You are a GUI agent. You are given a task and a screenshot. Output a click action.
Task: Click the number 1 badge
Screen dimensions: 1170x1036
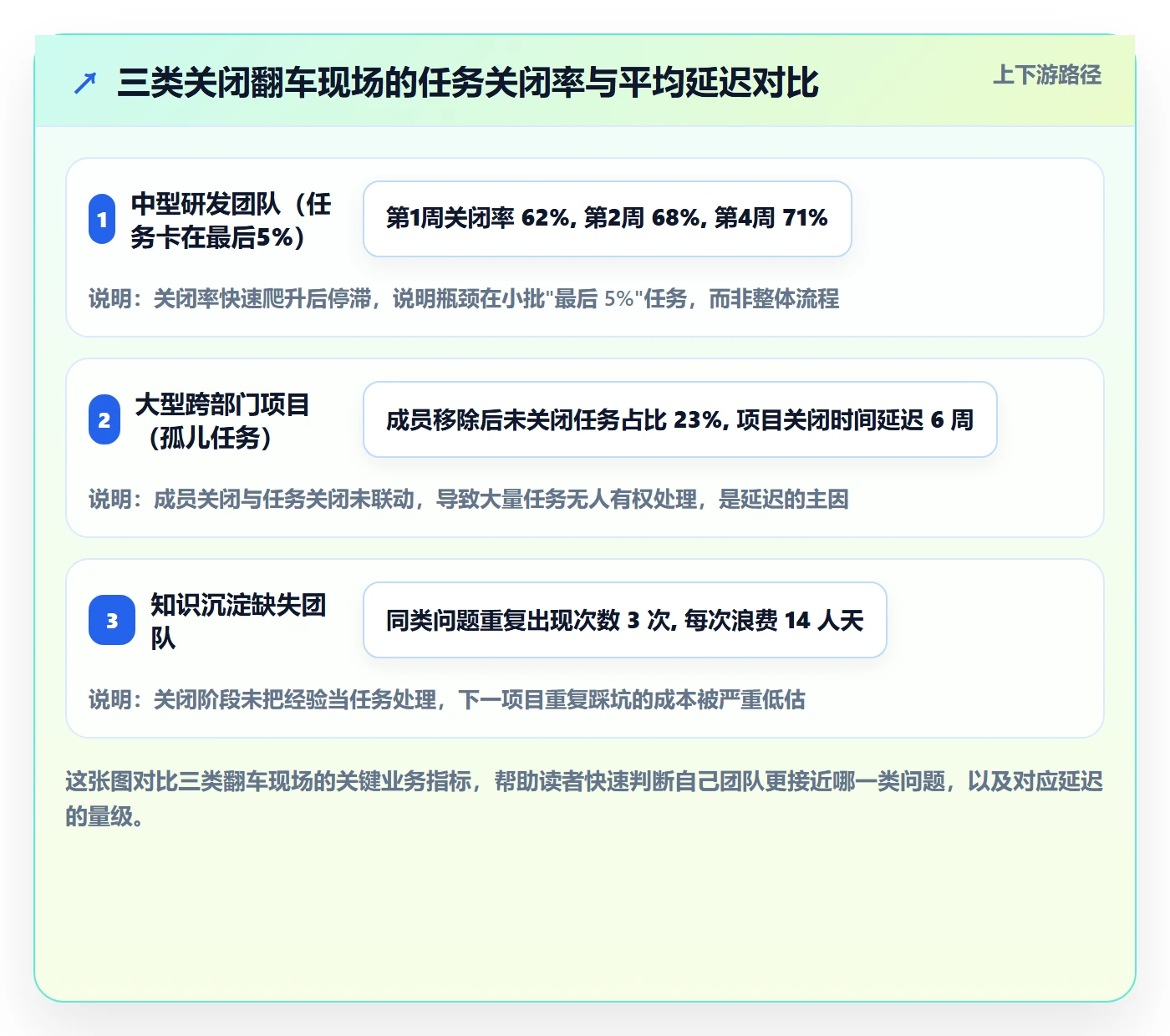click(x=102, y=219)
